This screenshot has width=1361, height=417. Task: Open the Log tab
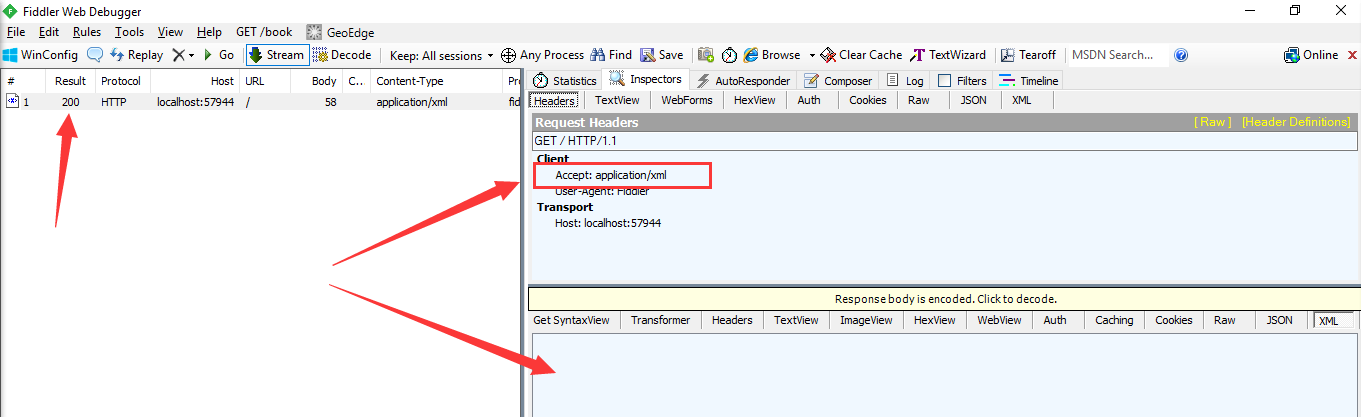[905, 80]
